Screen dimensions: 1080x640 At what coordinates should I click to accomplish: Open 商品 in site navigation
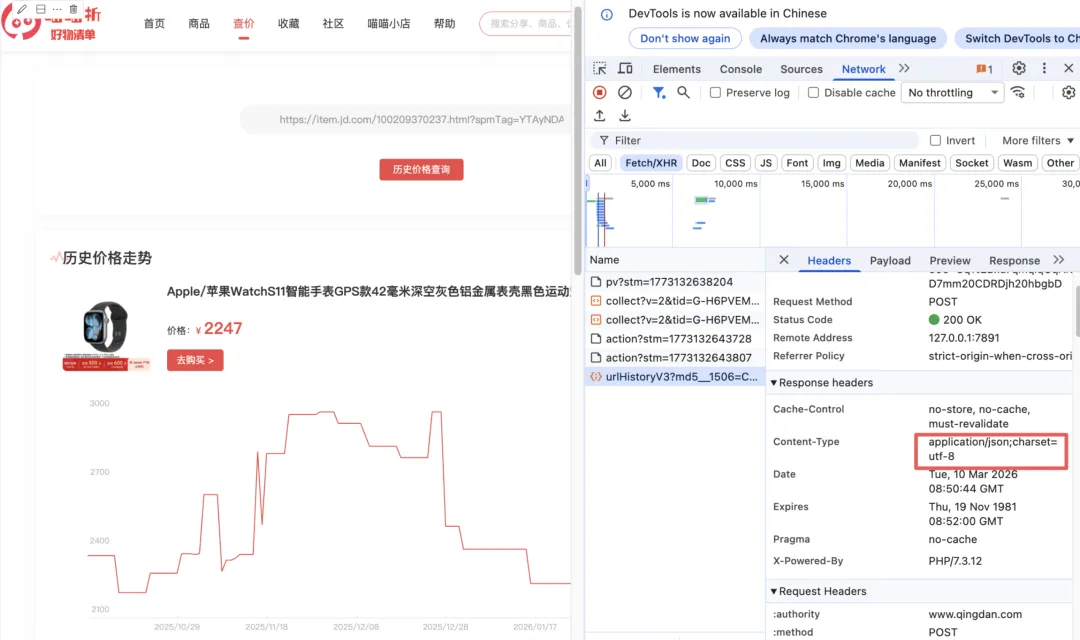[199, 23]
